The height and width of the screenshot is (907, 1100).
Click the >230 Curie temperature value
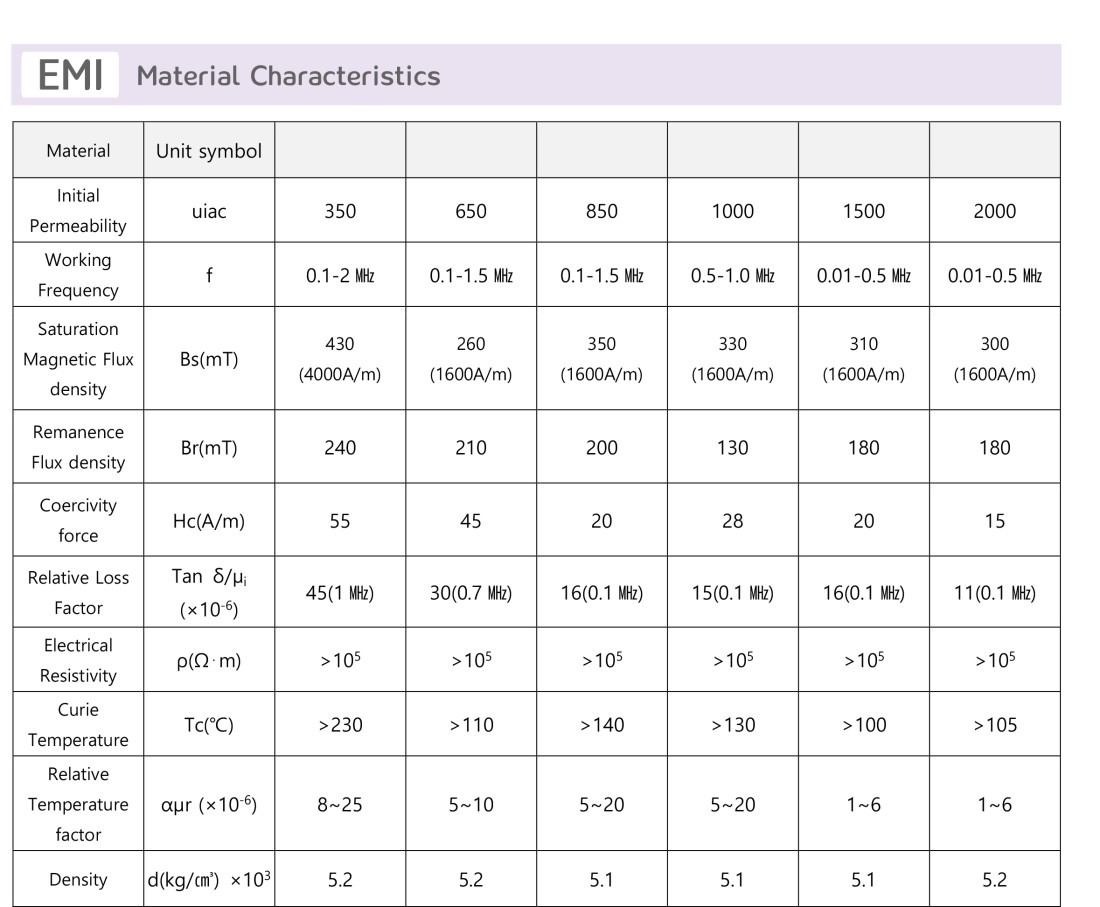[x=340, y=725]
